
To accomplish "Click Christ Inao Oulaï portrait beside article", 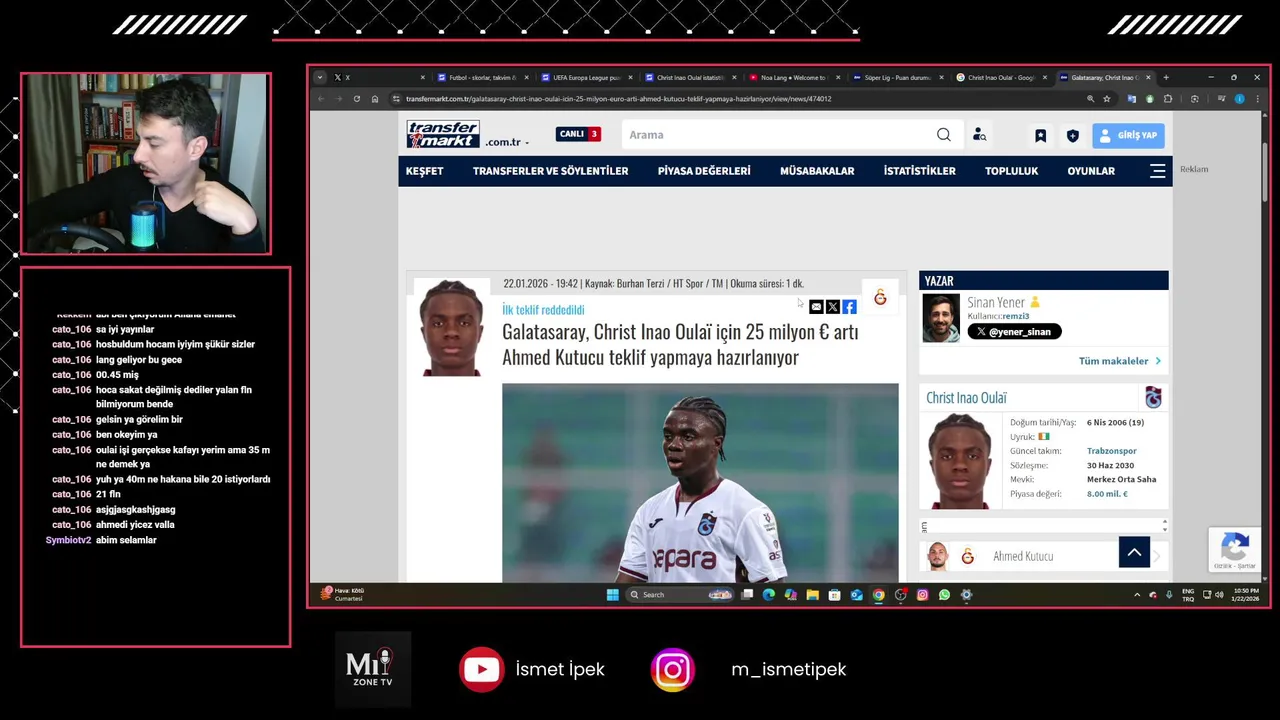I will pyautogui.click(x=451, y=328).
